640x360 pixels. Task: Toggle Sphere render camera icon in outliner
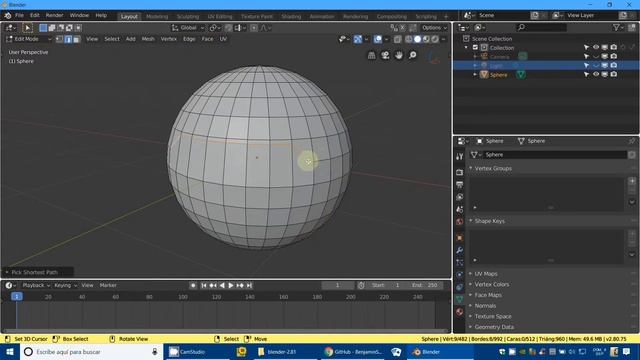click(x=613, y=74)
